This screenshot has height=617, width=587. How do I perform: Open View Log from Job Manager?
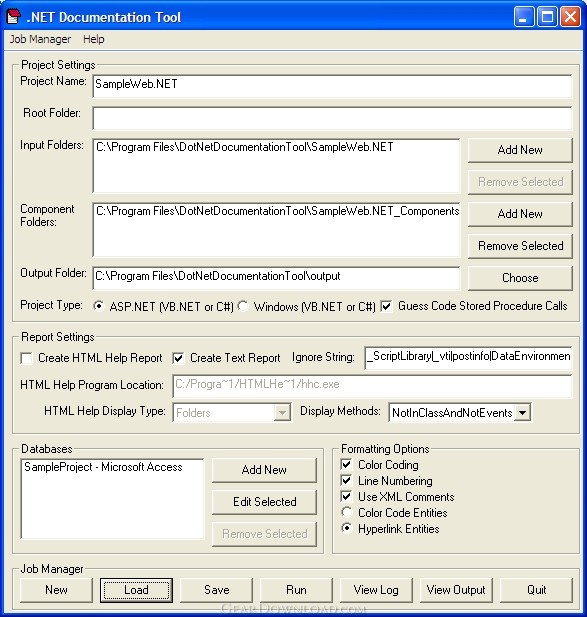point(376,590)
